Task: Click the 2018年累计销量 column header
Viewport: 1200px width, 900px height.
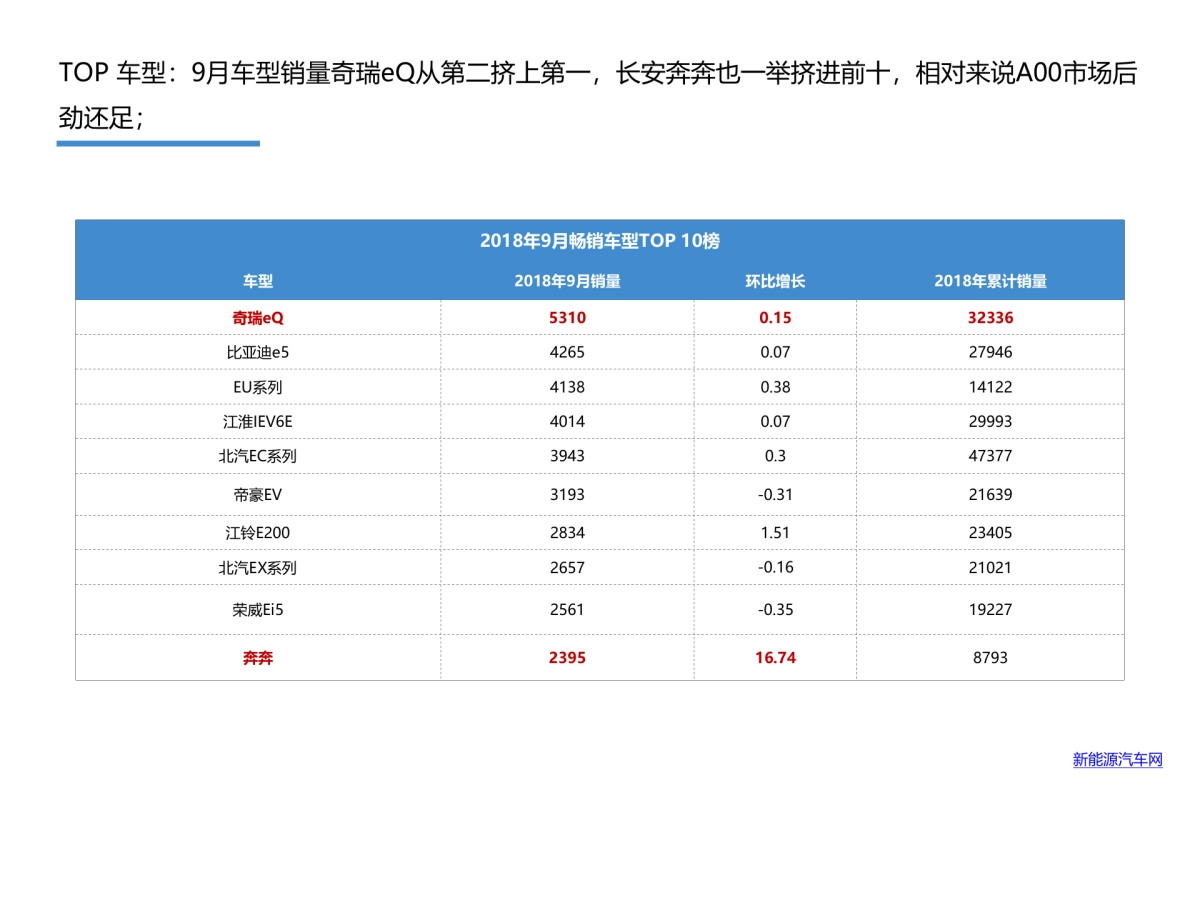Action: [x=992, y=281]
